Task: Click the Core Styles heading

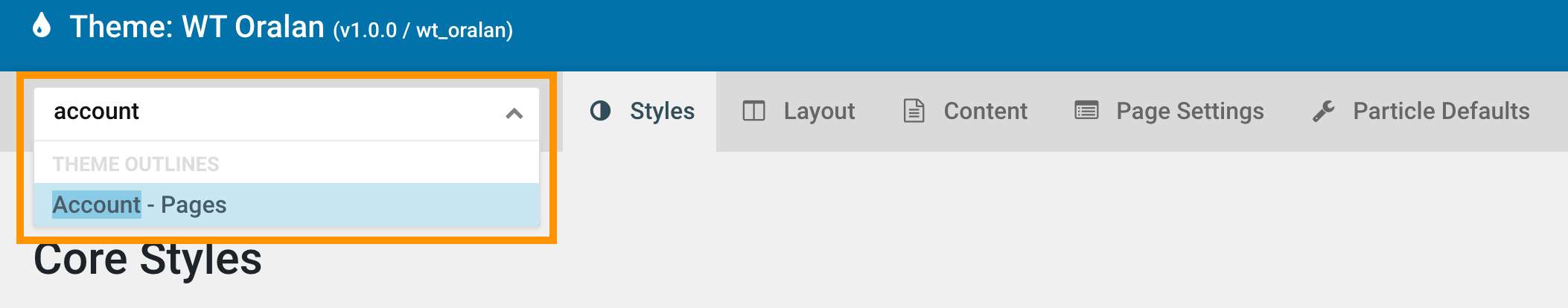Action: tap(147, 260)
